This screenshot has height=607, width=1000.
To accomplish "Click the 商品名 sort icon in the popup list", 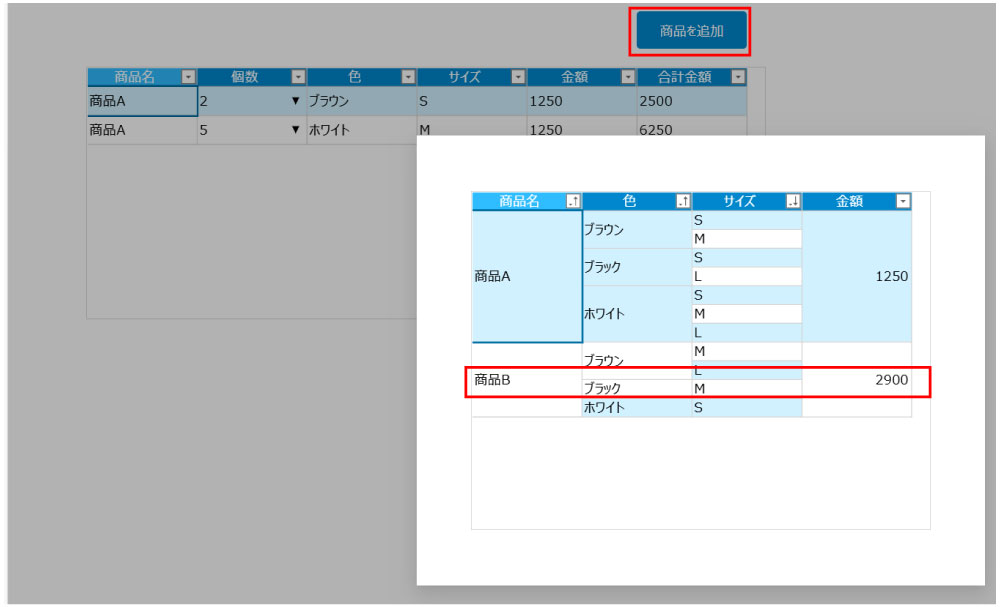I will coord(573,202).
